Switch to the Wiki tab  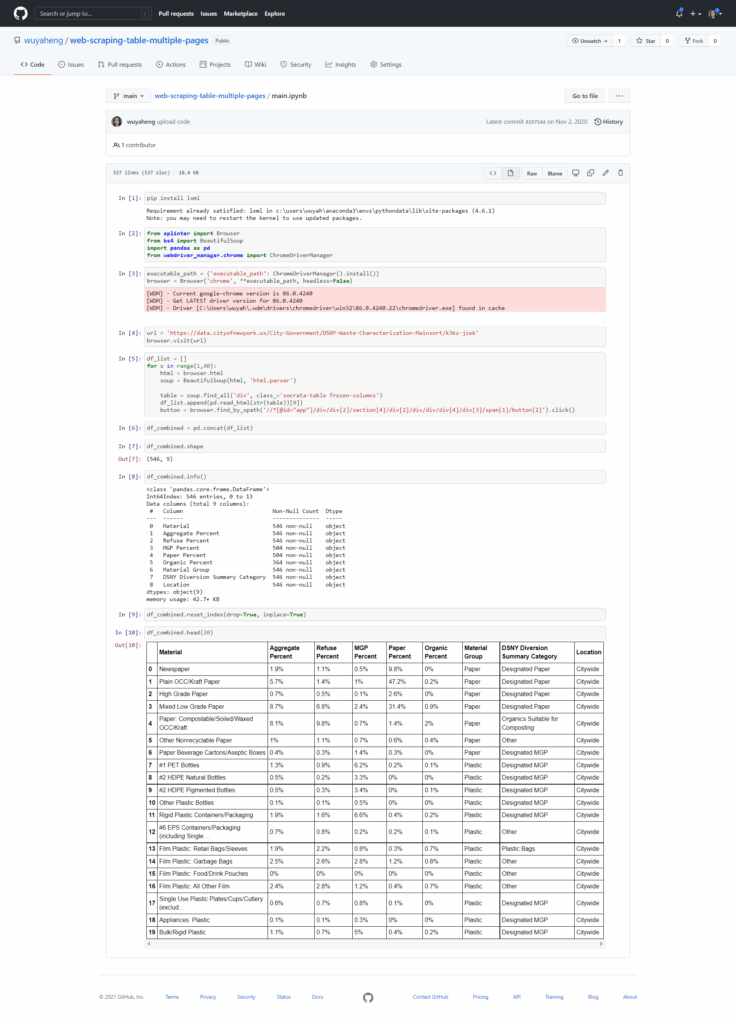coord(255,65)
